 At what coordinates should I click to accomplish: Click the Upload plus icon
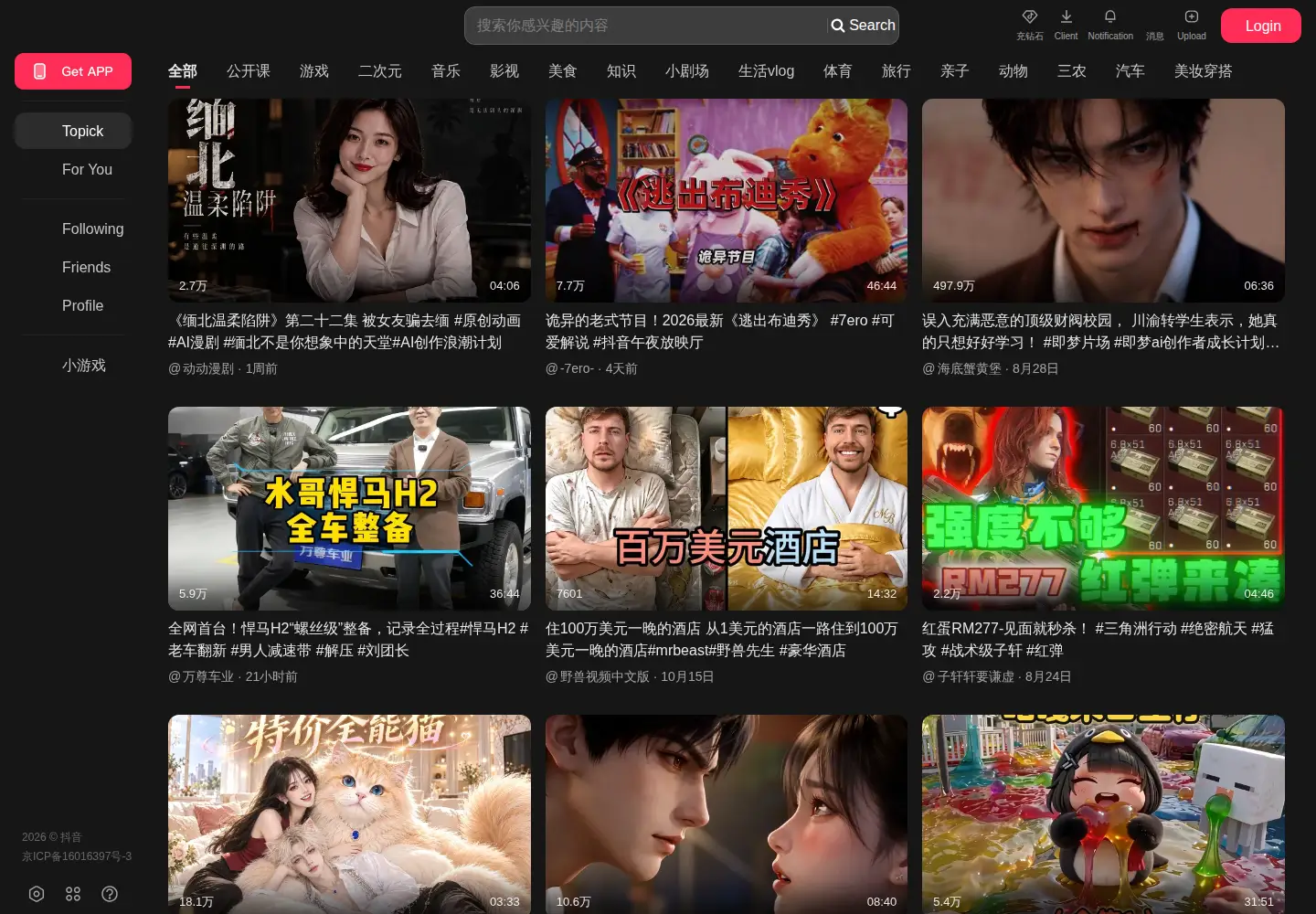coord(1191,17)
